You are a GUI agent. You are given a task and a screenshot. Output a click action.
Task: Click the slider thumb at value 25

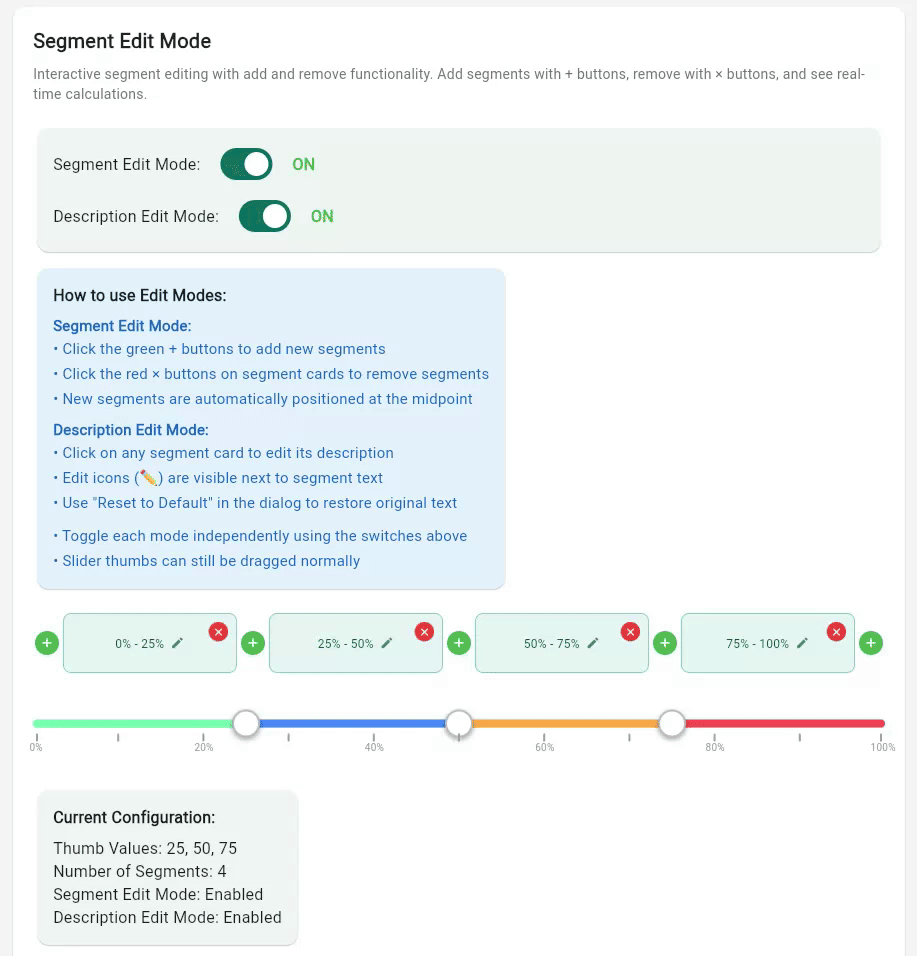[246, 722]
